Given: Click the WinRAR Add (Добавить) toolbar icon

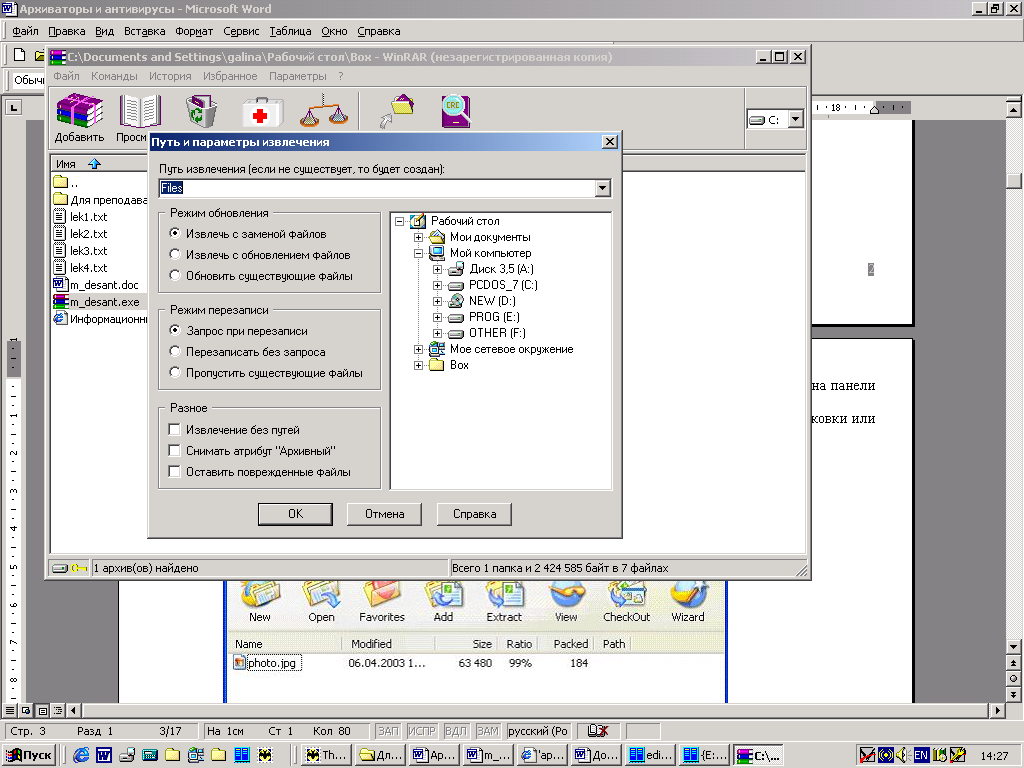Looking at the screenshot, I should (80, 111).
